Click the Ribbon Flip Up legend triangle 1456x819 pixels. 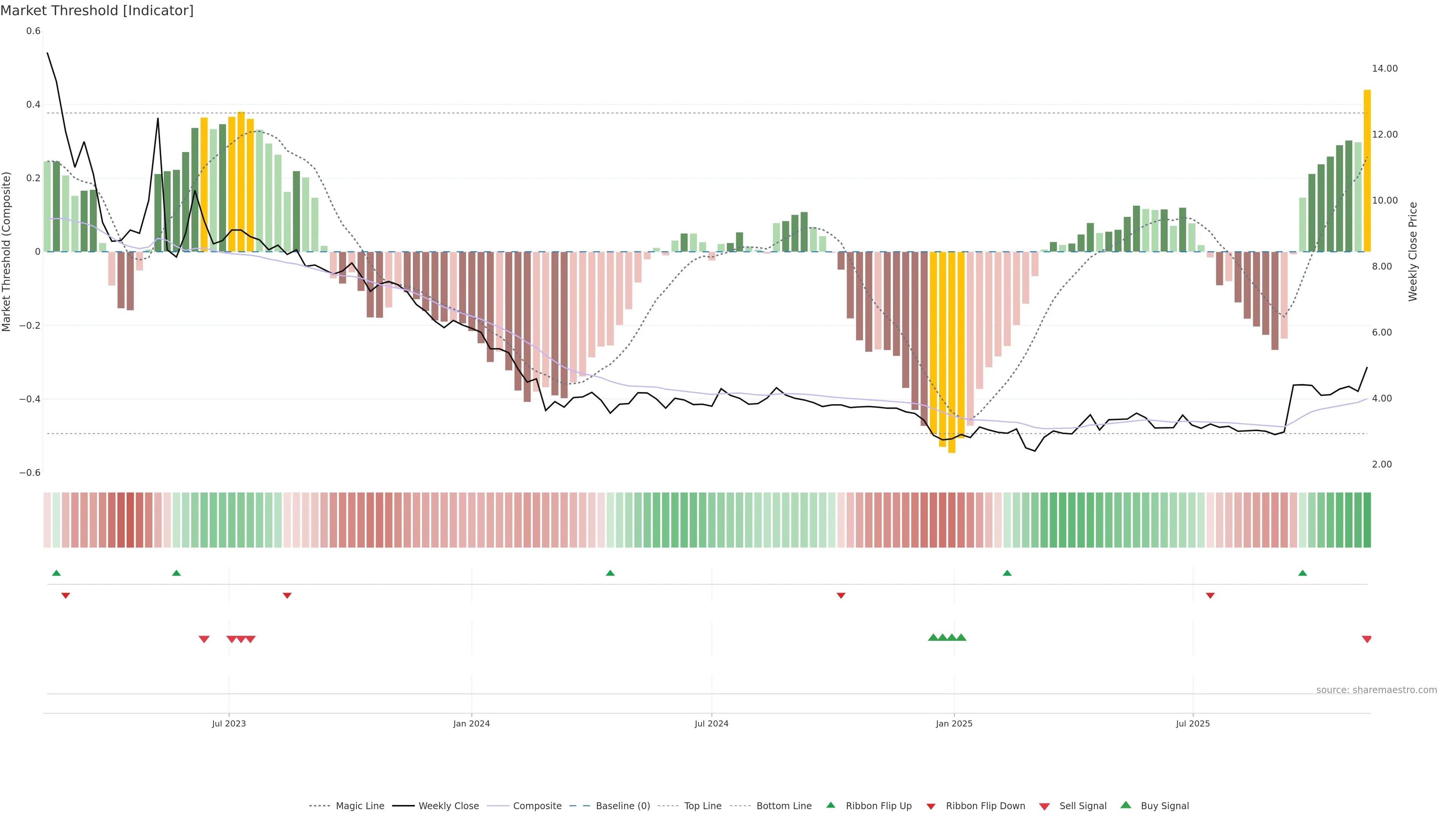830,805
